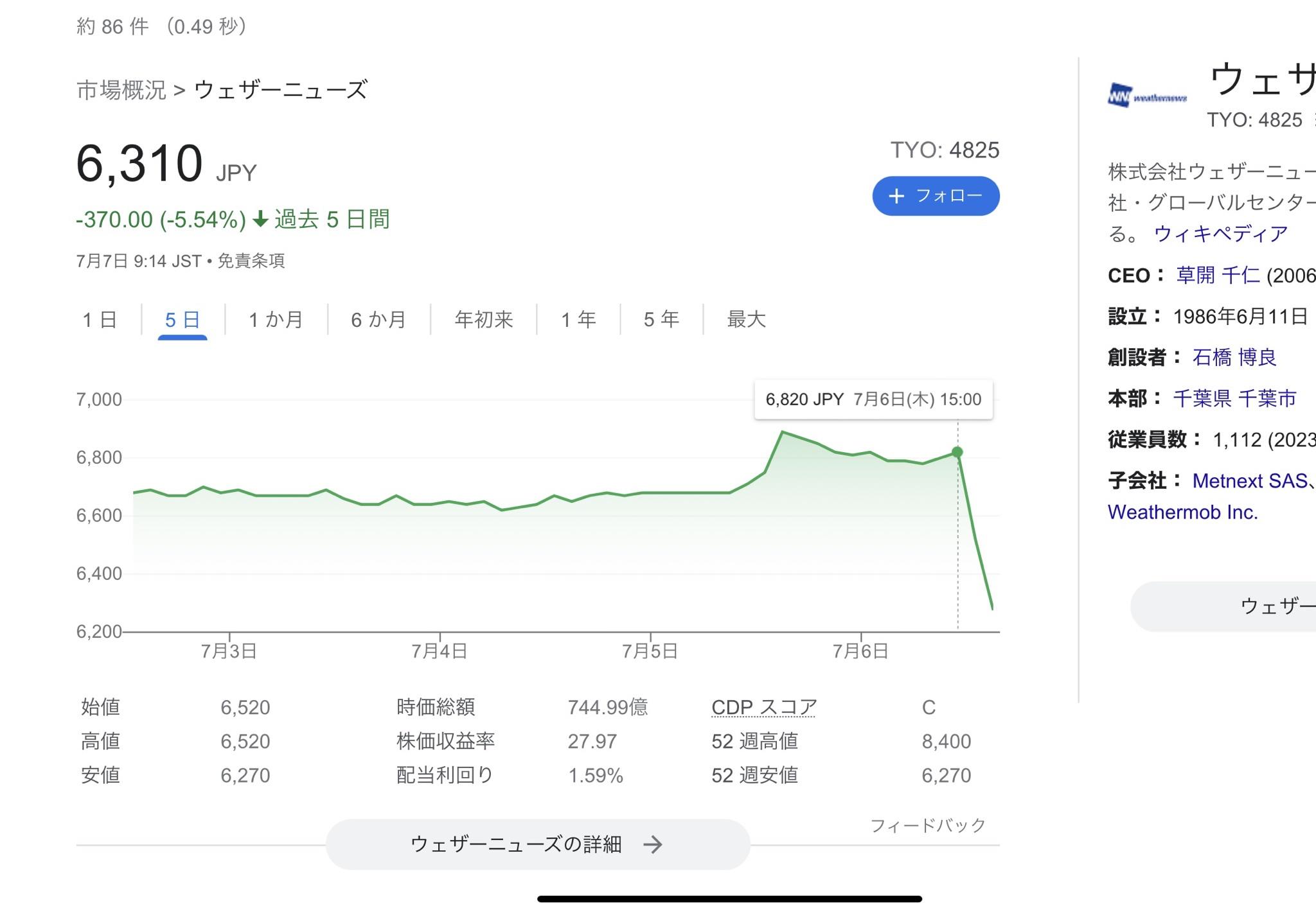Select the 1か月 time range tab
The height and width of the screenshot is (903, 1316).
point(276,319)
